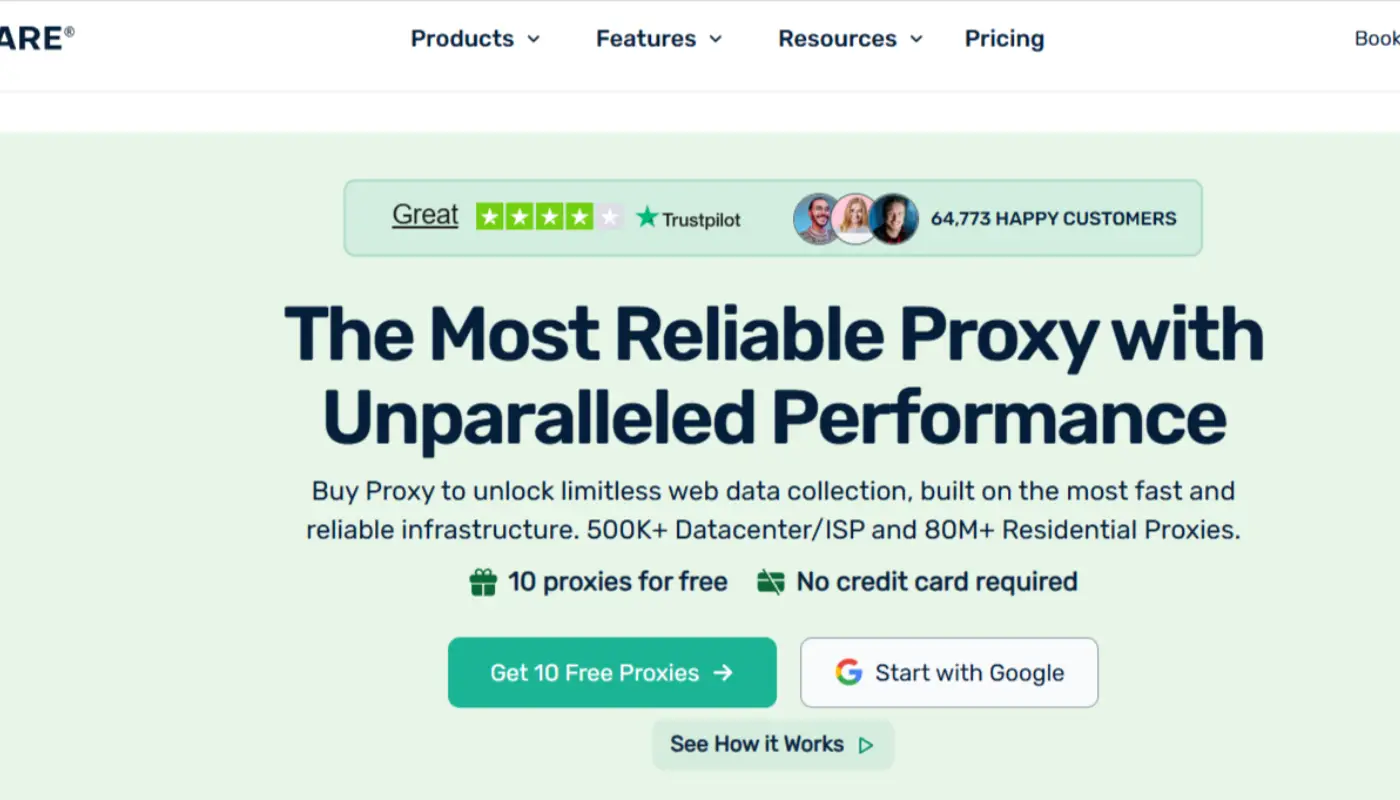Click the "64,773 HAPPY CUSTOMERS" text
This screenshot has width=1400, height=800.
click(1053, 218)
